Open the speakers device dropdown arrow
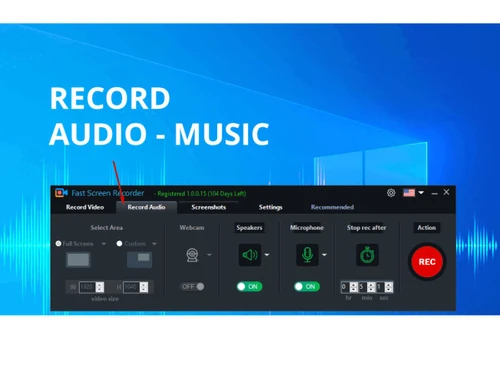Screen dimensions: 500x375 click(267, 255)
